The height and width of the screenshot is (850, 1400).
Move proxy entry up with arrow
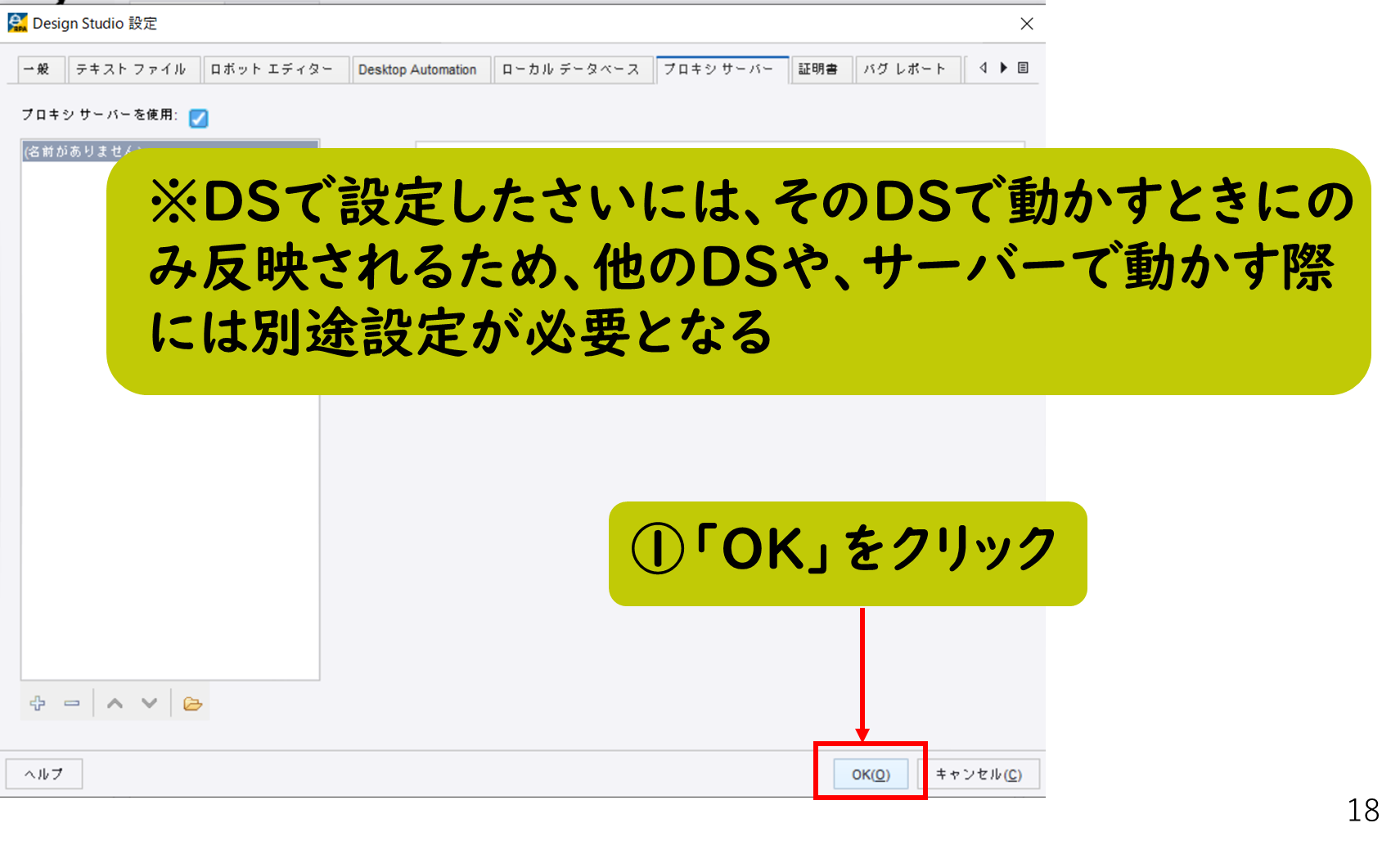(115, 703)
